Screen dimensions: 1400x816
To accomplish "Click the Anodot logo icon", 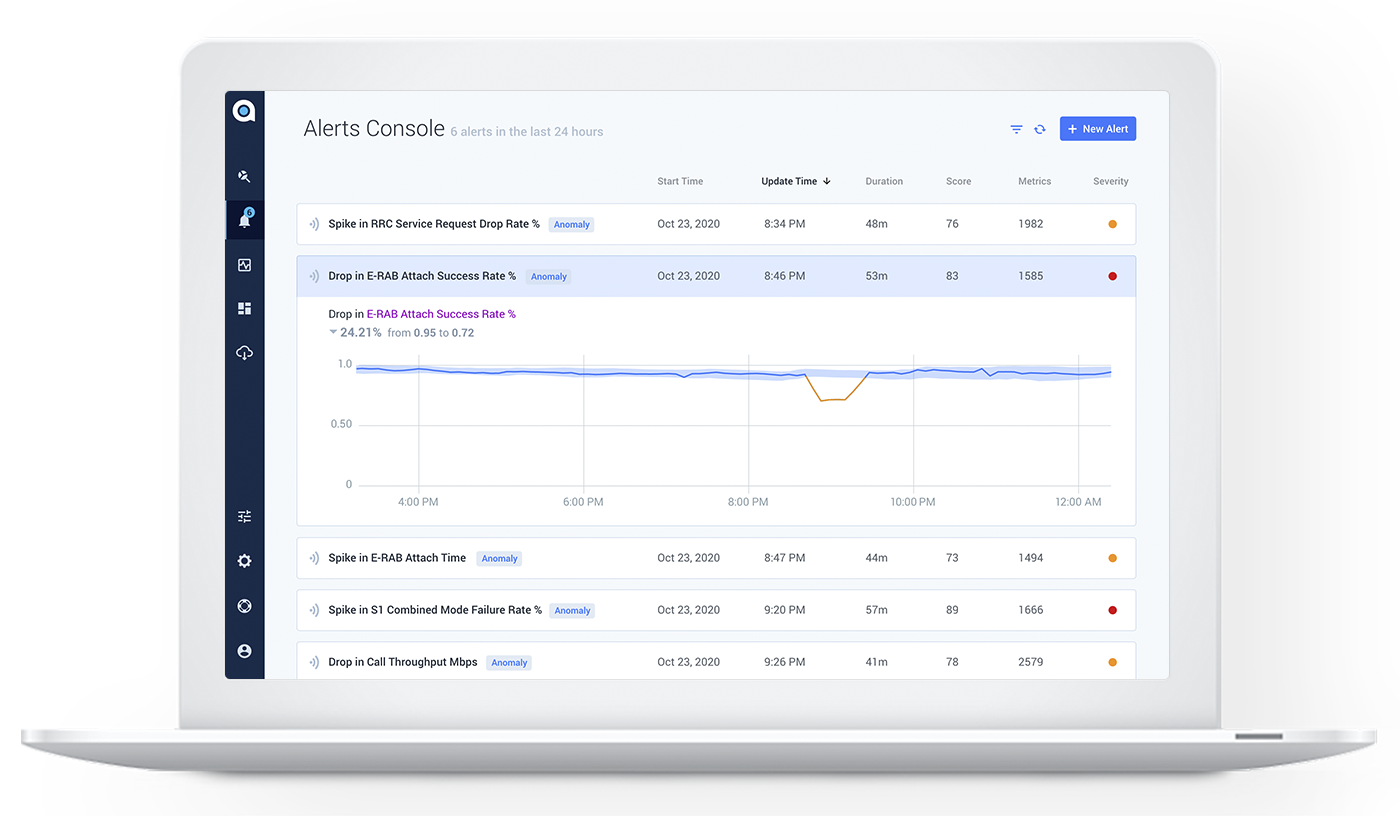I will point(244,111).
